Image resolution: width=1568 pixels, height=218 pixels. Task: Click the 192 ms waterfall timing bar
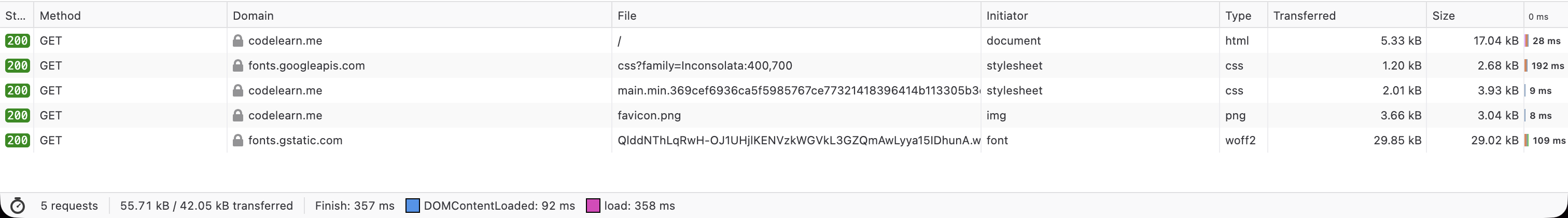pos(1527,66)
